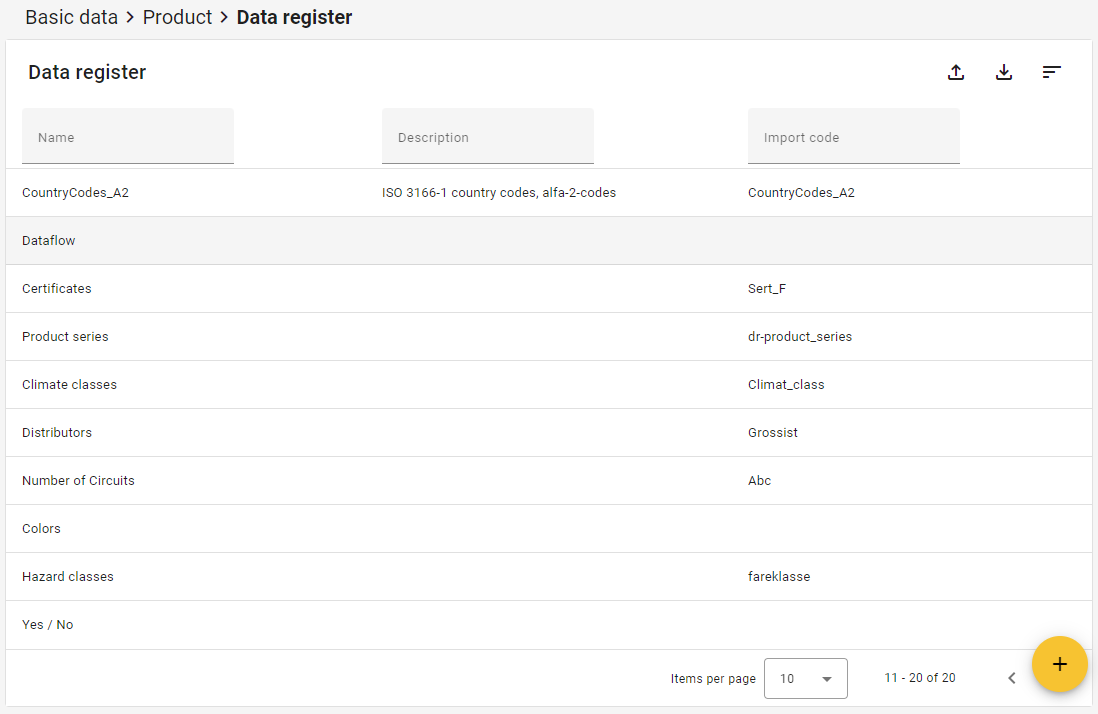The image size is (1098, 714).
Task: Open the Certificates register entry
Action: [x=57, y=289]
